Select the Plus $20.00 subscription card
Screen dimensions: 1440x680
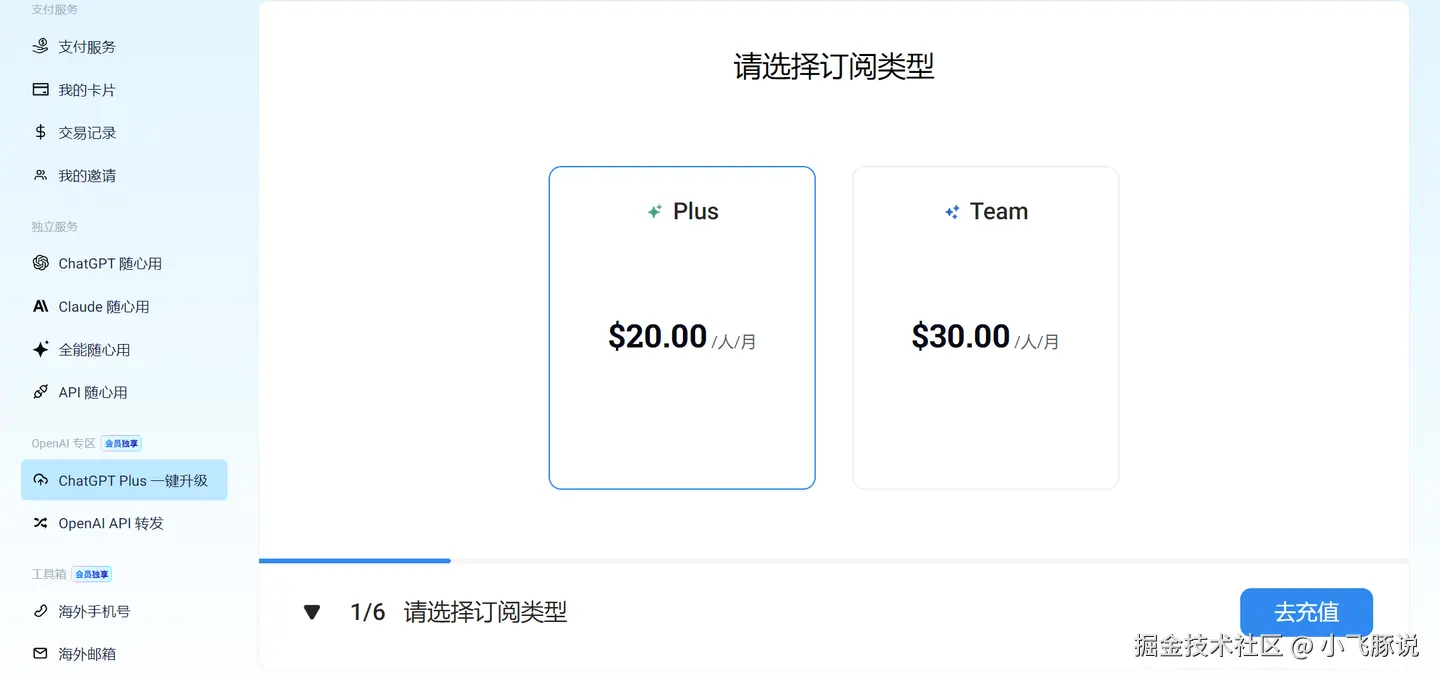[x=681, y=327]
